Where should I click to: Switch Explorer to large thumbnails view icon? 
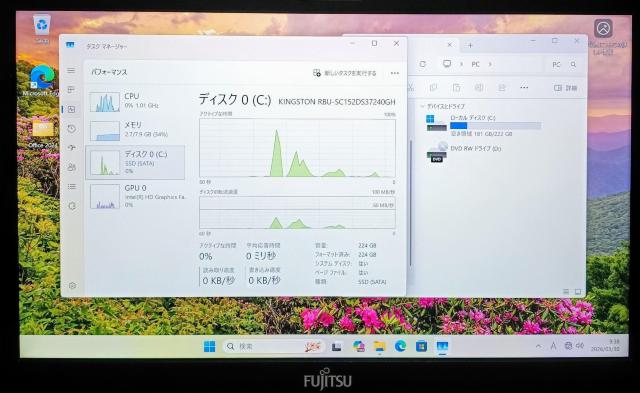578,291
